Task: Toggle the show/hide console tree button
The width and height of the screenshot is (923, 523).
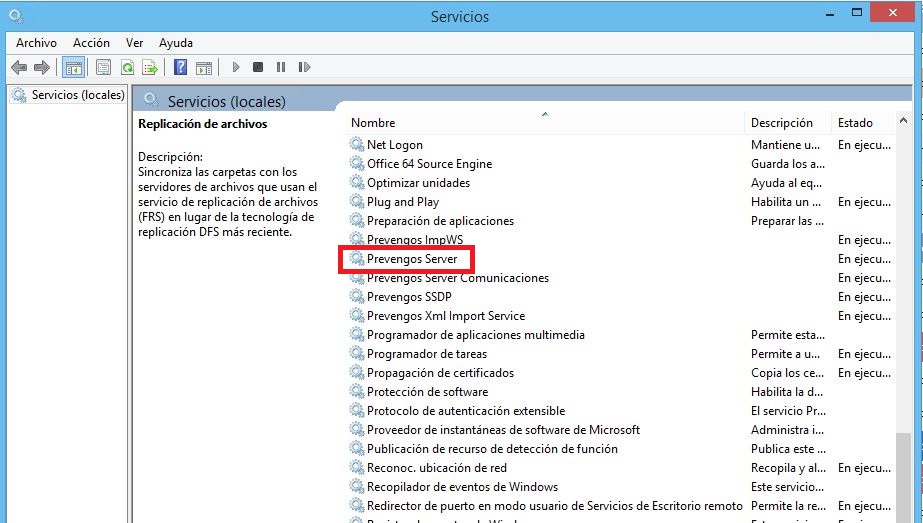Action: 73,67
